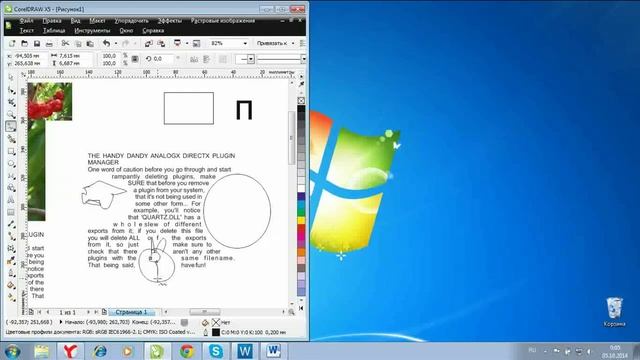The height and width of the screenshot is (360, 640).
Task: Add a page after the last
Action: [104, 312]
